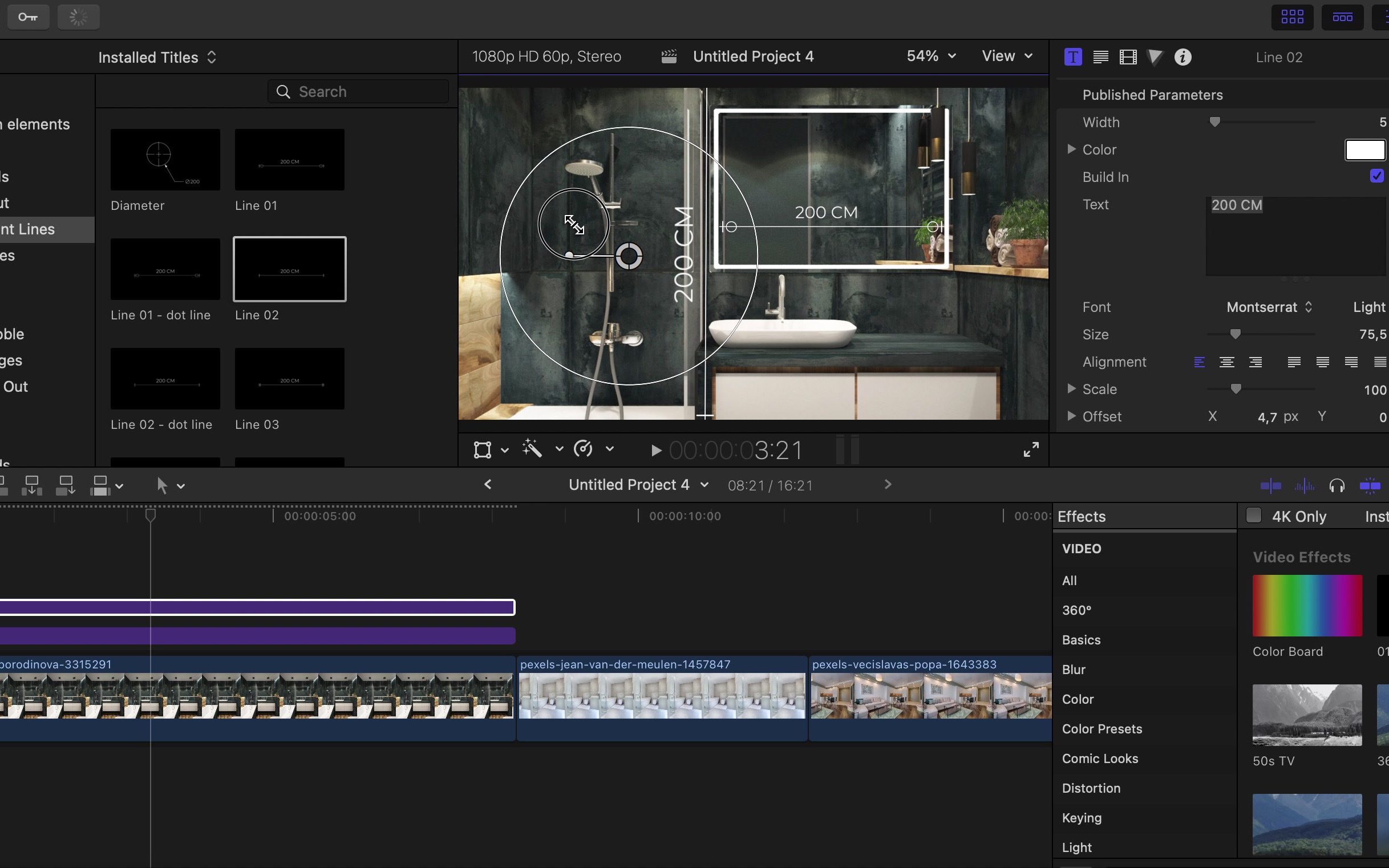
Task: Open the Video inspector filmstrip icon
Action: pos(1128,57)
